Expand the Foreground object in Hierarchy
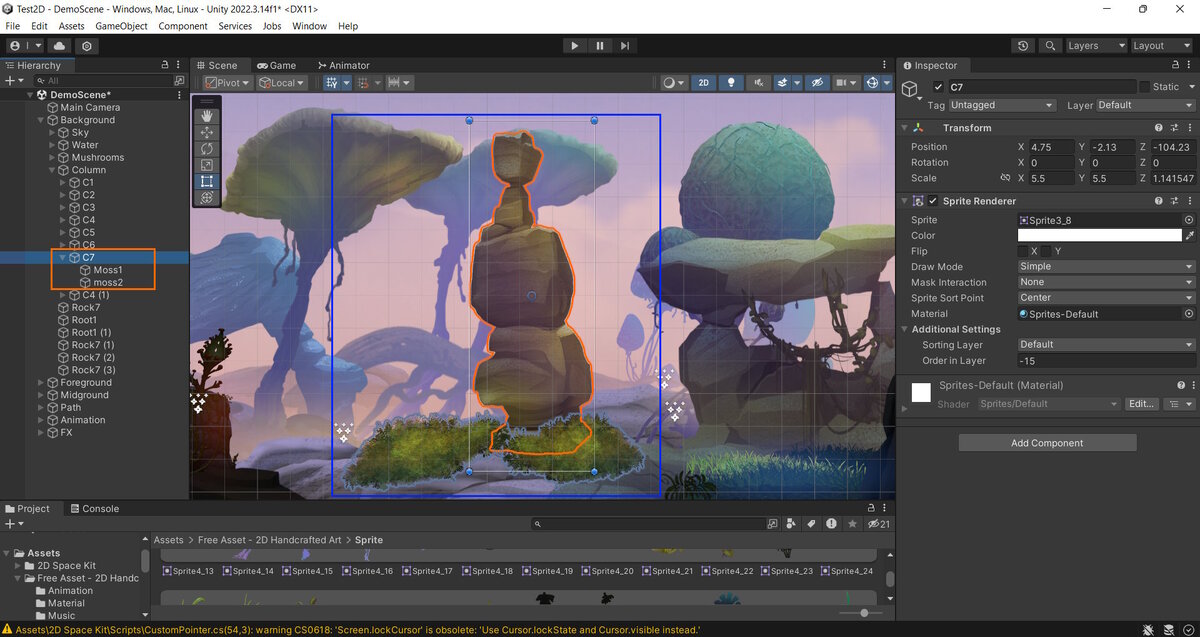 (x=41, y=383)
